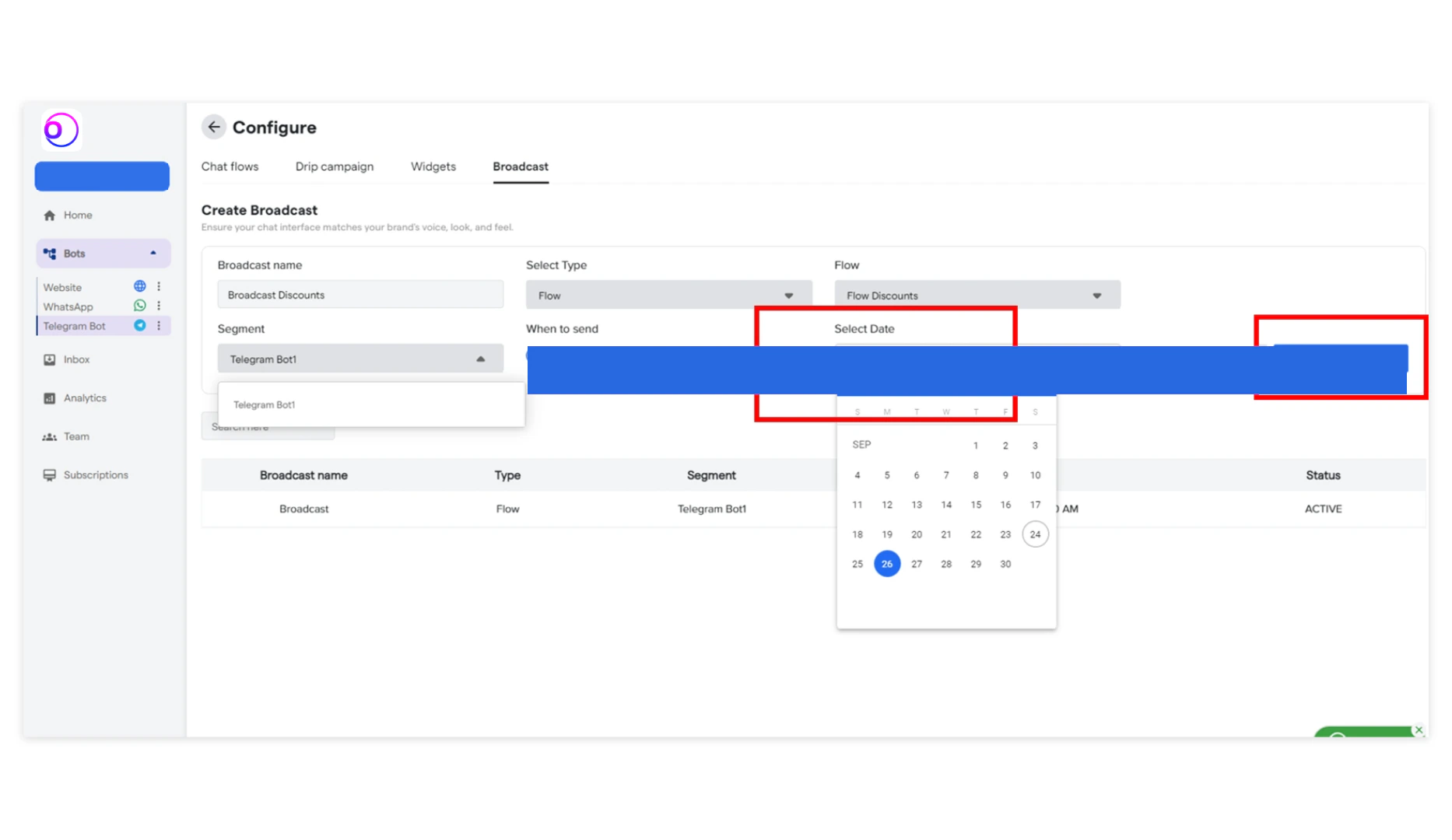Click the highlighted date 26 in calendar
Viewport: 1452px width, 840px height.
[887, 564]
